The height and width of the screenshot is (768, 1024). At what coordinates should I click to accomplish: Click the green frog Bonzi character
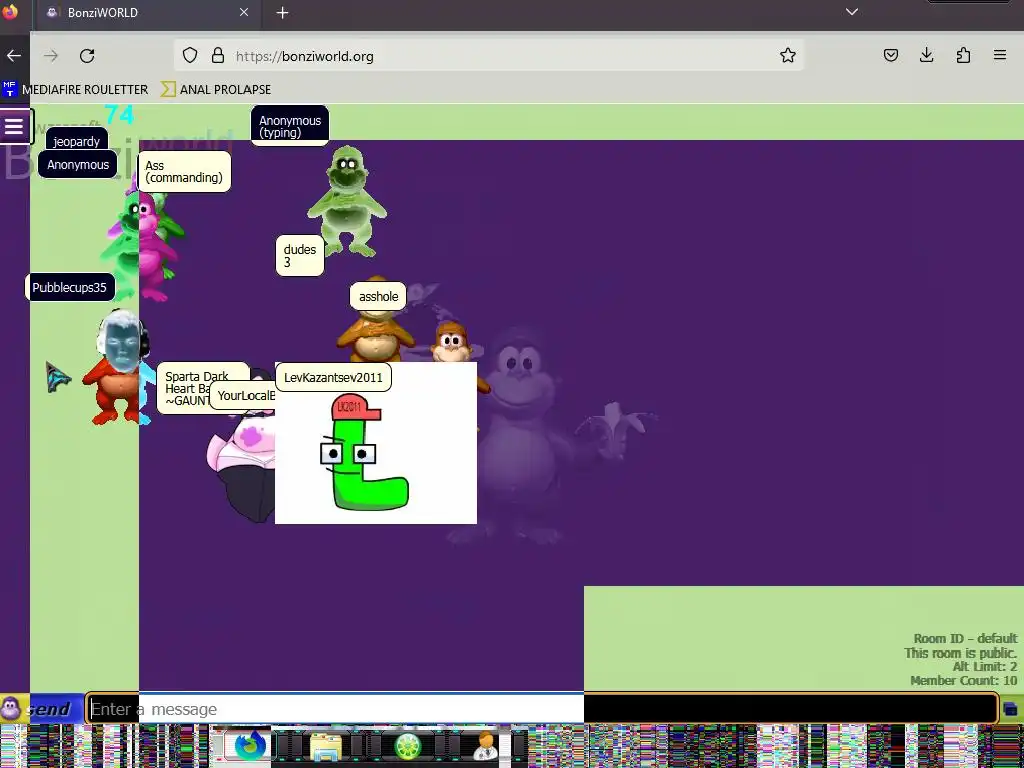347,201
